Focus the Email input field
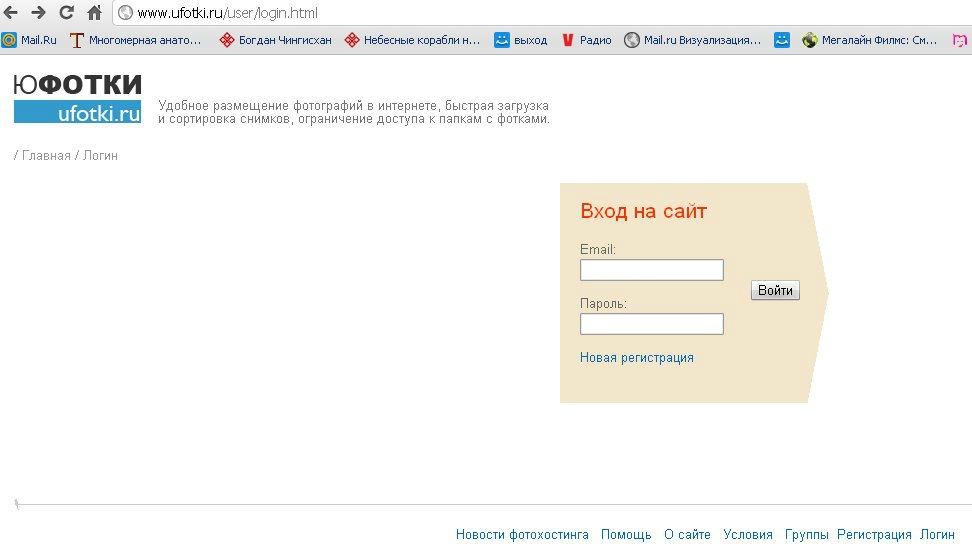Image resolution: width=972 pixels, height=556 pixels. tap(651, 270)
